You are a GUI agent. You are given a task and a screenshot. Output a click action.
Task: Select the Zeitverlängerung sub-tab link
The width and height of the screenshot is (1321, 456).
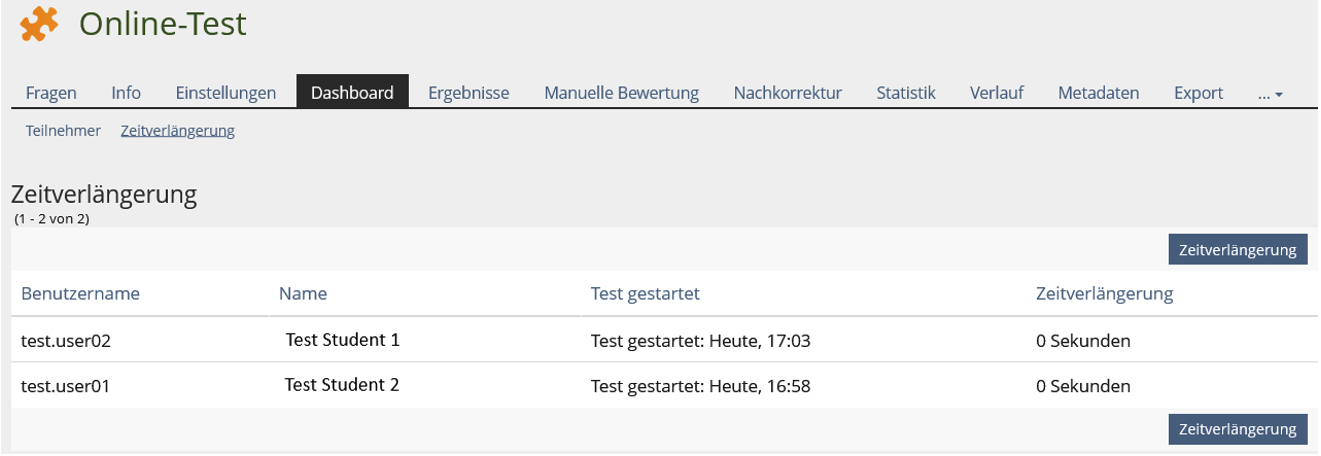178,131
